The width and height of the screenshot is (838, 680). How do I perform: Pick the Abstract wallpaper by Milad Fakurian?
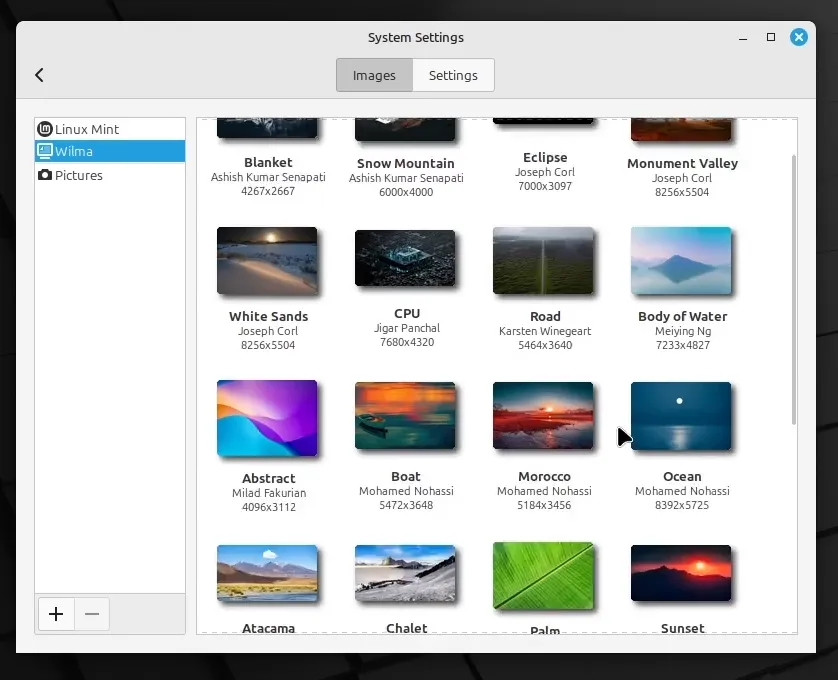(267, 417)
